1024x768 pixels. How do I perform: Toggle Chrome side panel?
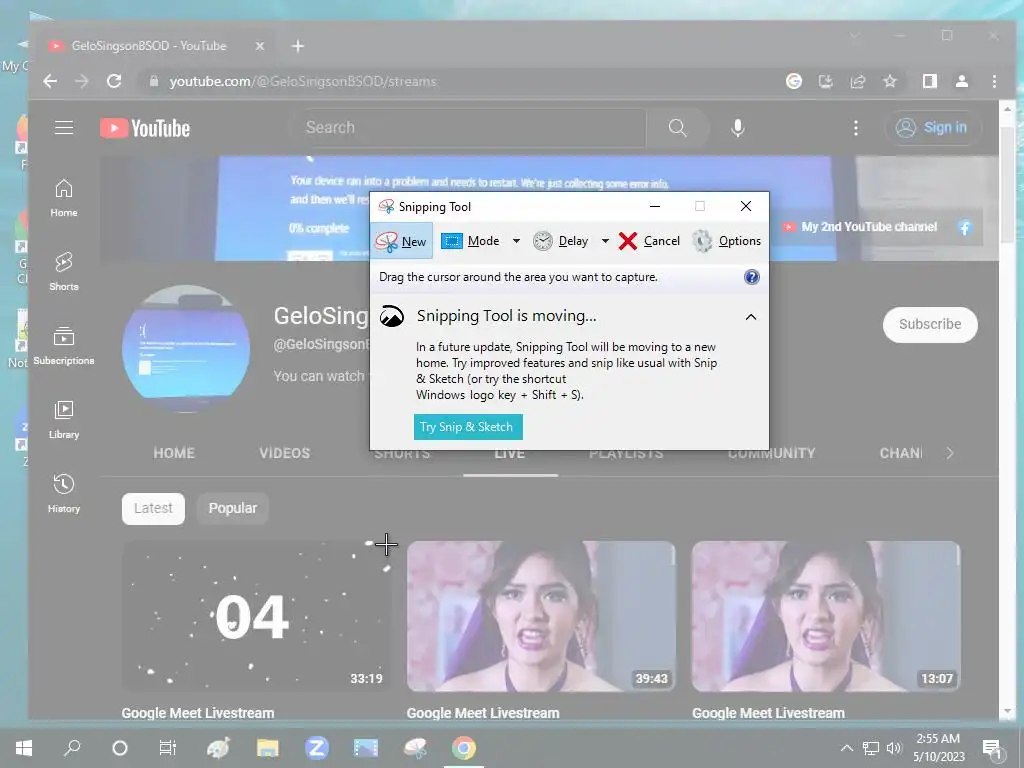[930, 81]
